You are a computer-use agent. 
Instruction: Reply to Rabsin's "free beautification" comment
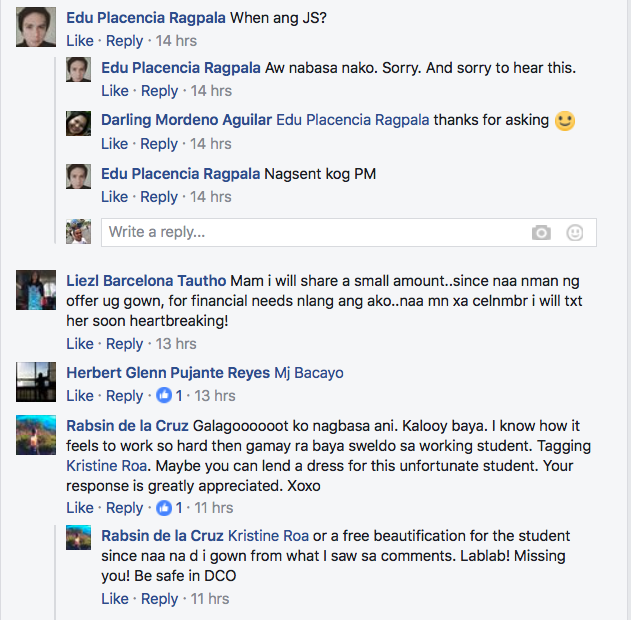tap(159, 599)
